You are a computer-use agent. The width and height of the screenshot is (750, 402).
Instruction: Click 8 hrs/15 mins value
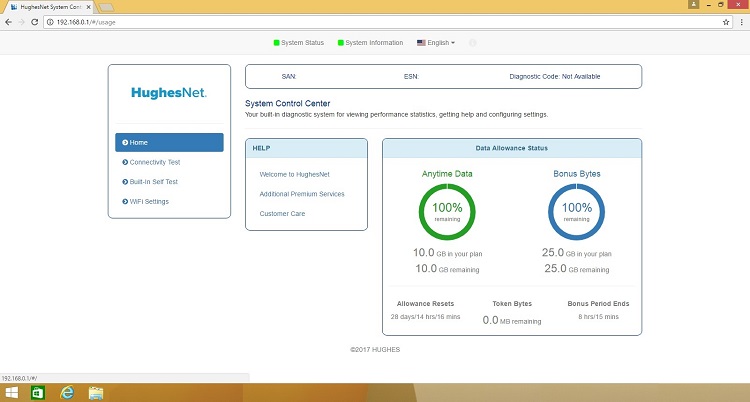598,317
